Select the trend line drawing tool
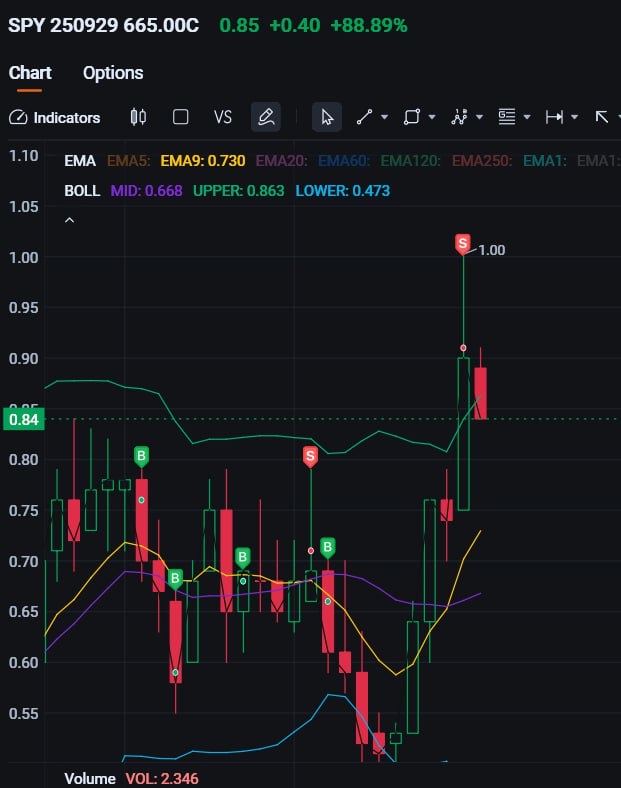The image size is (621, 788). click(x=364, y=117)
